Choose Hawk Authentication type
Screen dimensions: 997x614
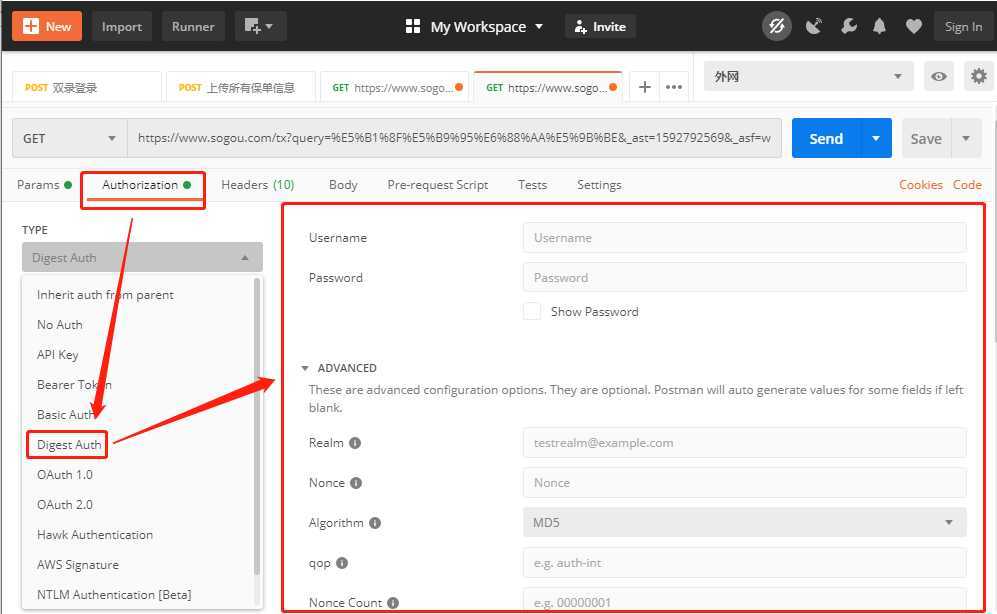[95, 535]
